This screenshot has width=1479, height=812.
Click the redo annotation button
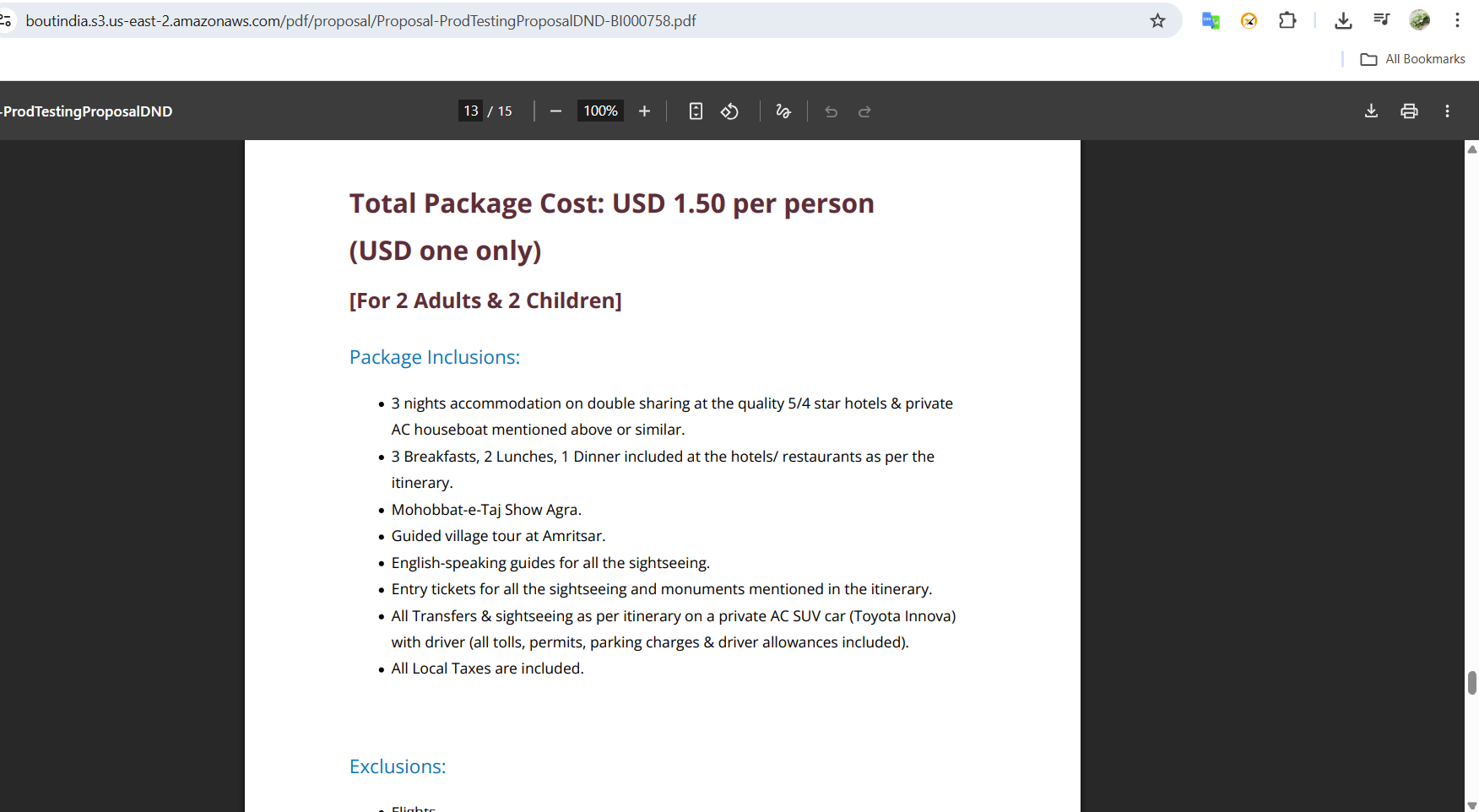point(864,111)
